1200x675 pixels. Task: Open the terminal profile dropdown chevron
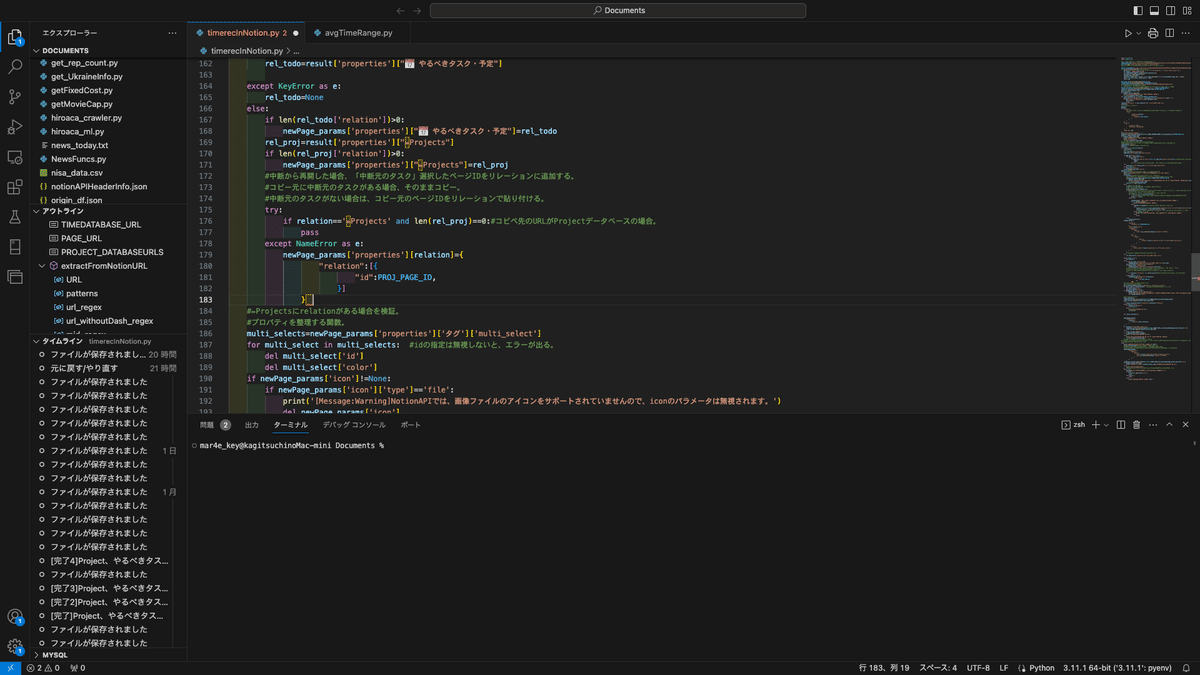coord(1107,424)
